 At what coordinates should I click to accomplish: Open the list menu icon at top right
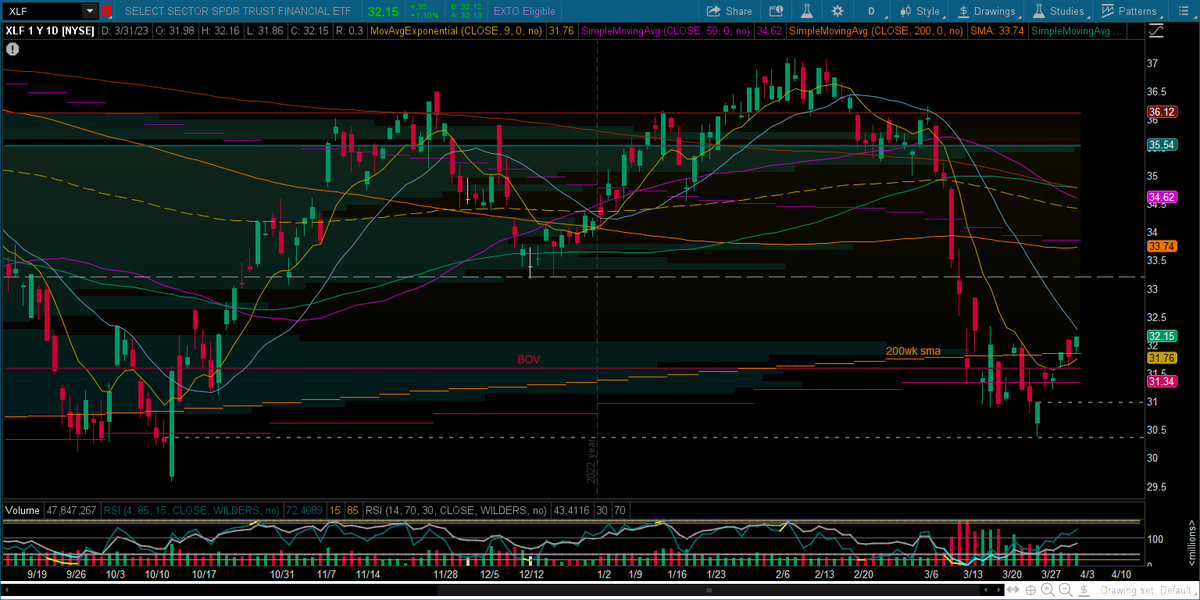[1183, 11]
